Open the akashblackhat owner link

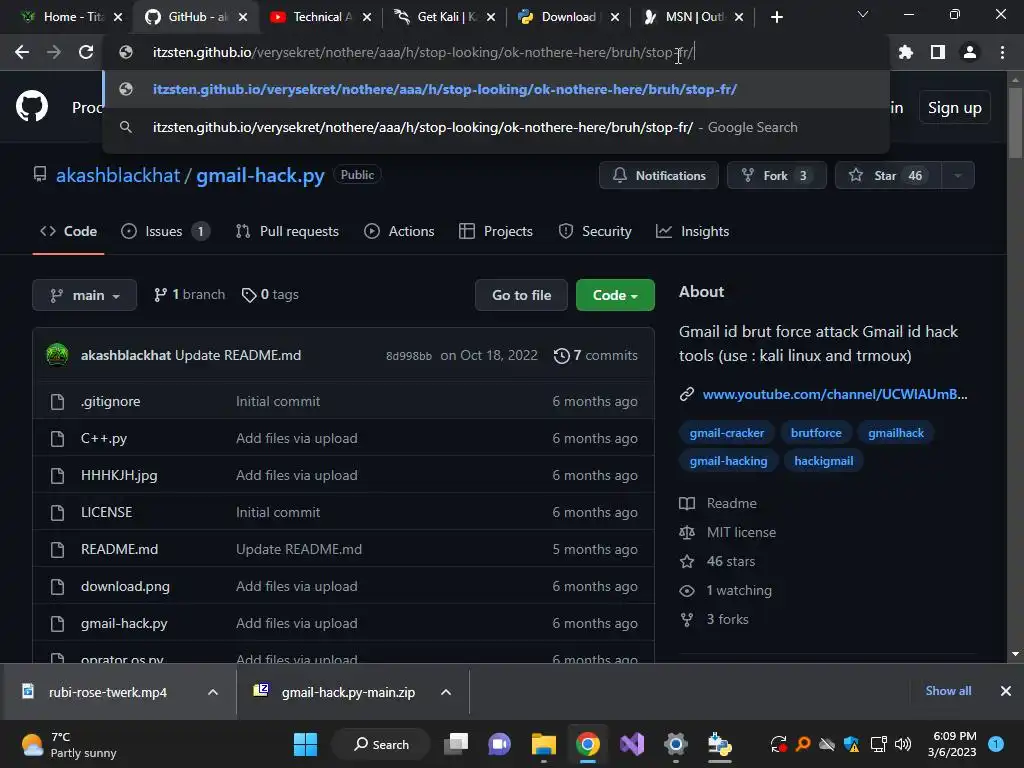118,176
